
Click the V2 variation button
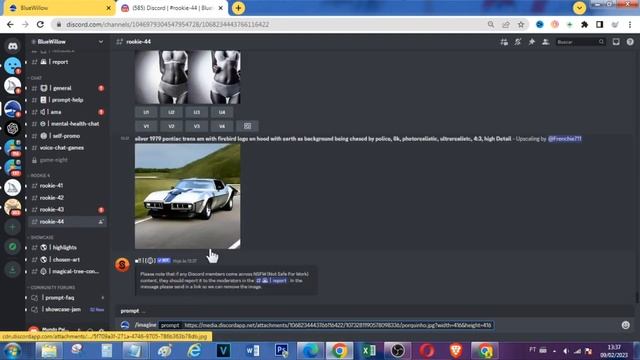171,126
